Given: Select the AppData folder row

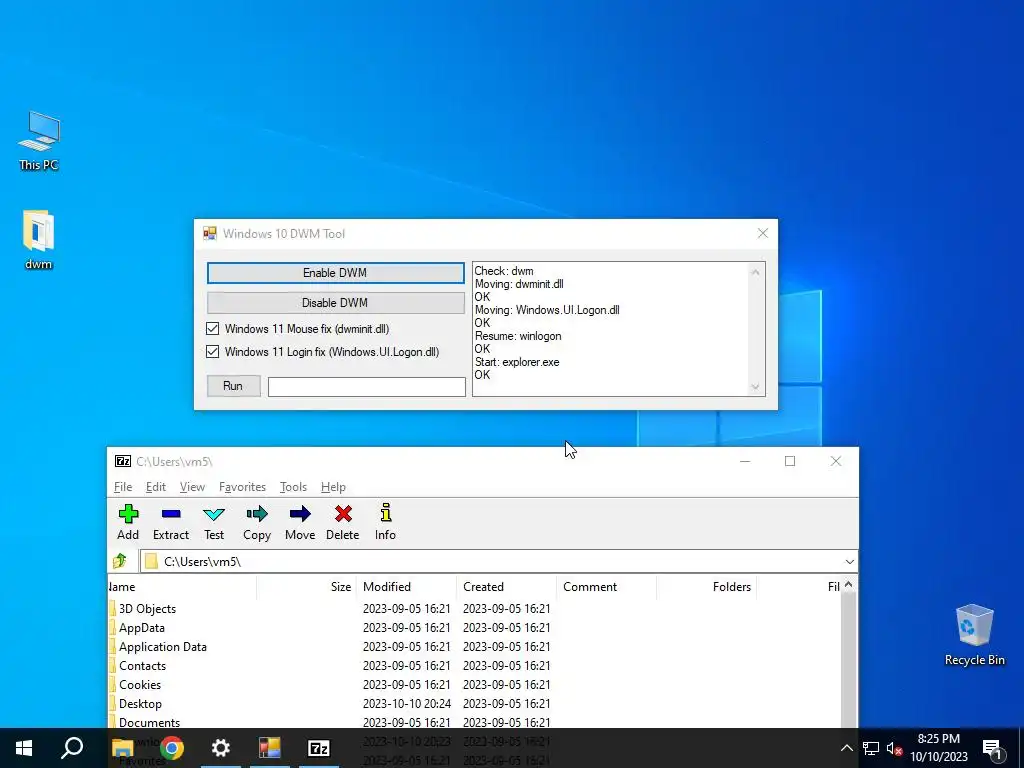Looking at the screenshot, I should coord(474,628).
